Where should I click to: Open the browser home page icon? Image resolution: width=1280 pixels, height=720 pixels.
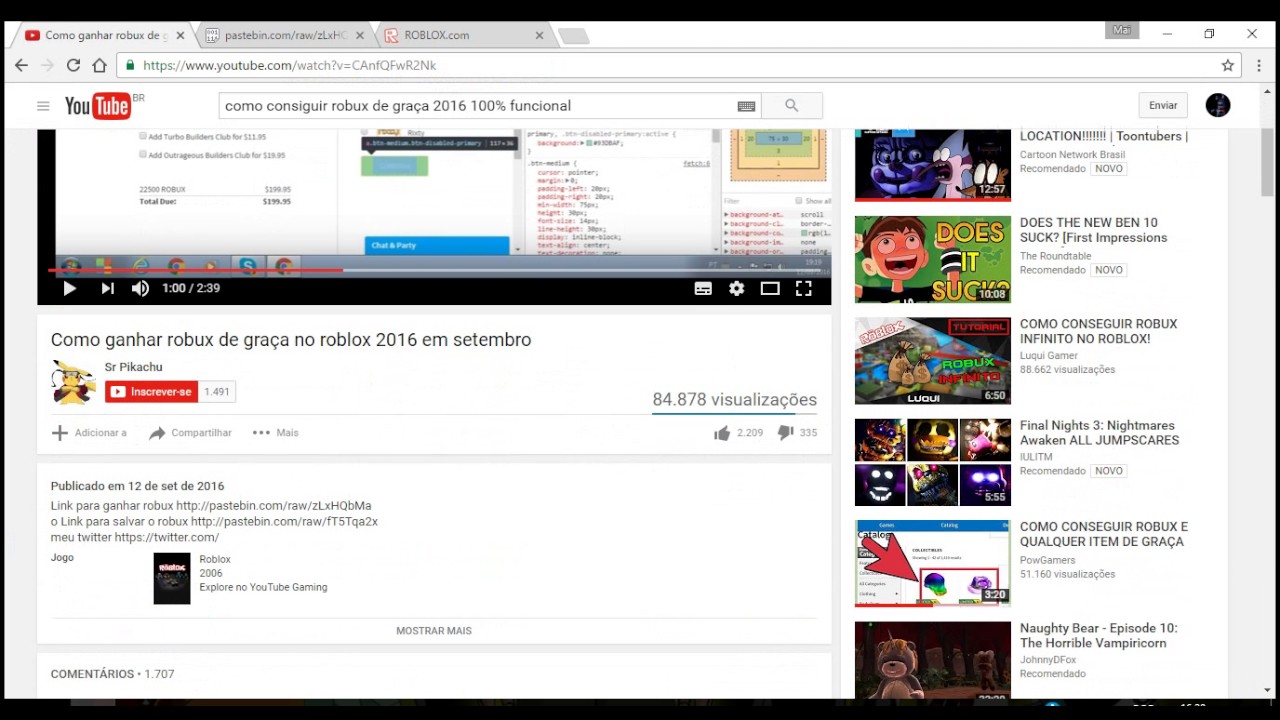pos(99,65)
